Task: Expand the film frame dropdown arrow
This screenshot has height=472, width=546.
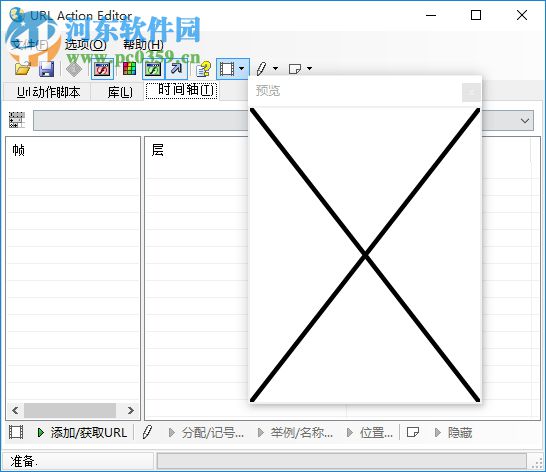Action: (242, 69)
